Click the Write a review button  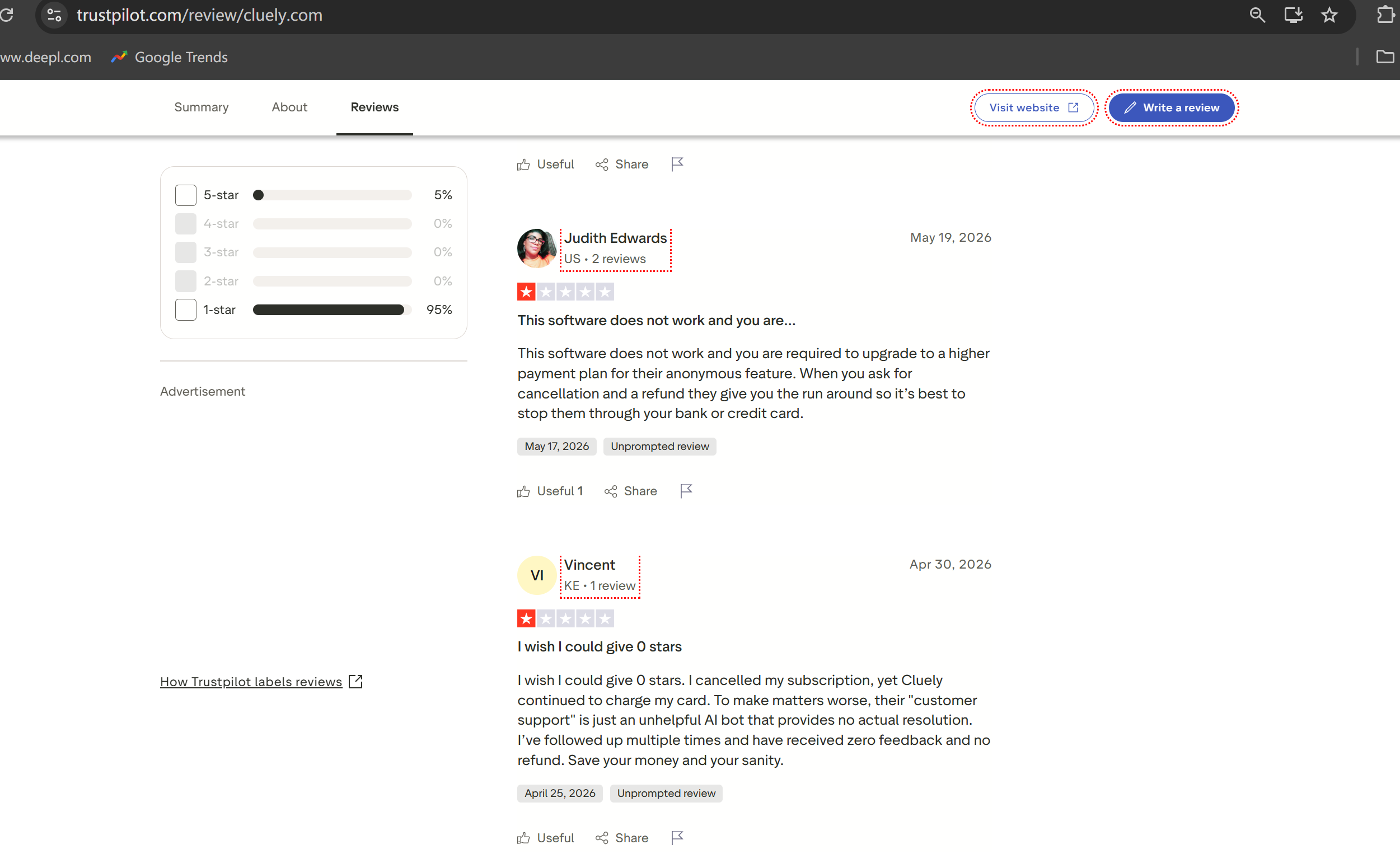(x=1172, y=108)
